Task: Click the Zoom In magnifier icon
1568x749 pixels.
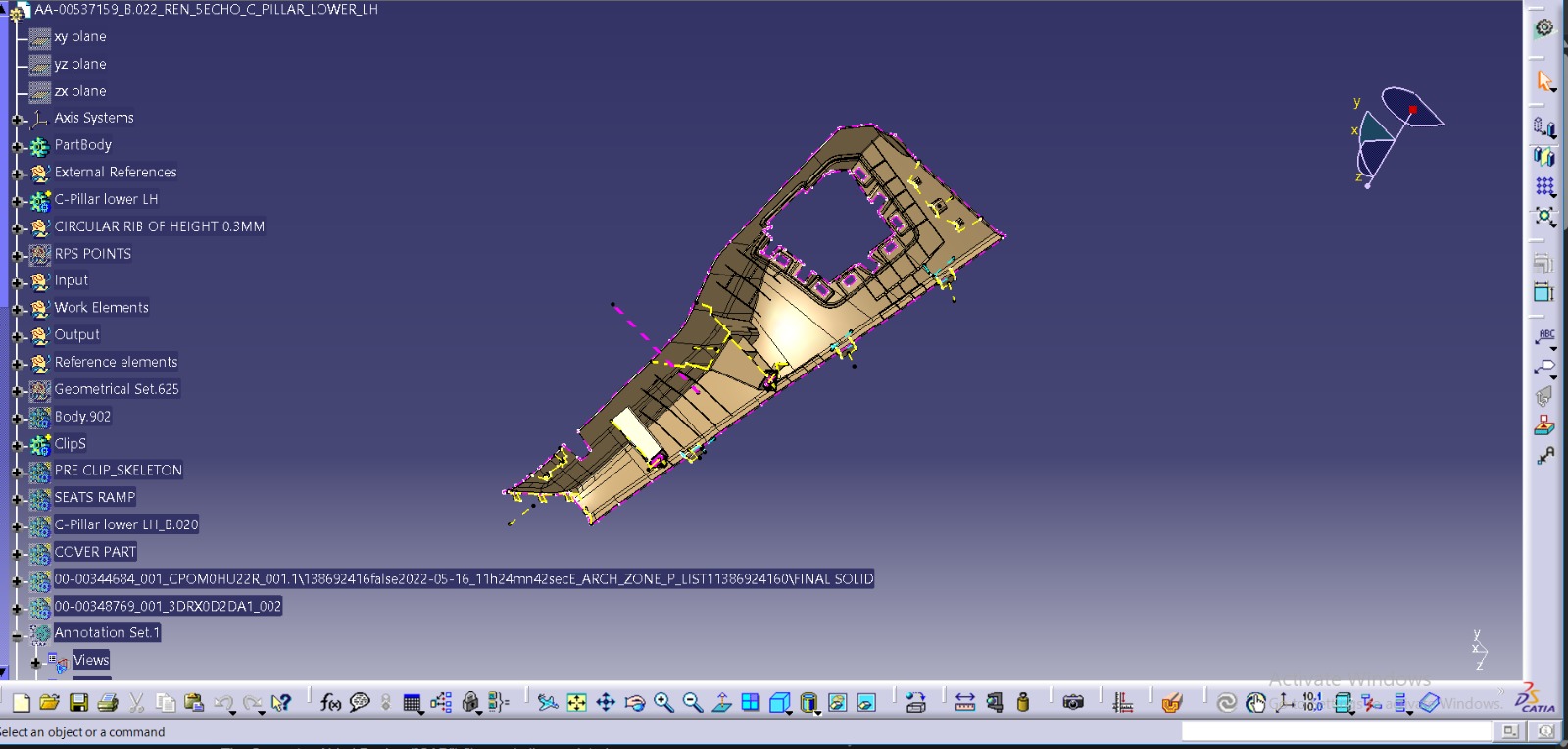Action: [663, 702]
